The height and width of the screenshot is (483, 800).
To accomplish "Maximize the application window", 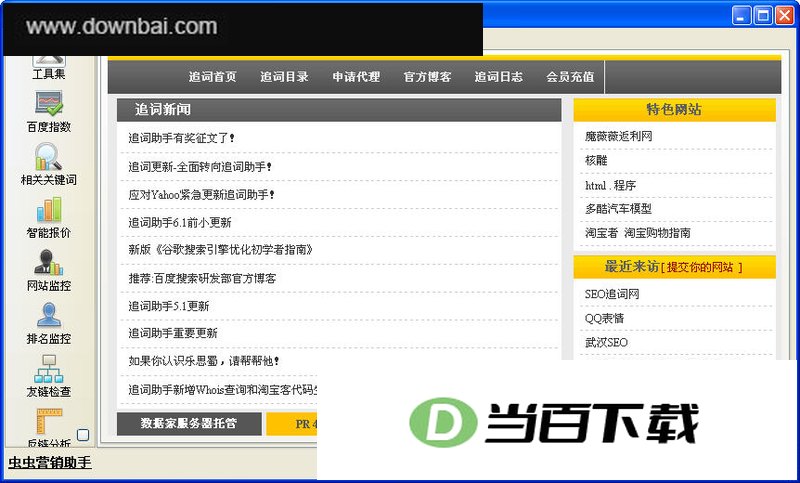I will [763, 16].
